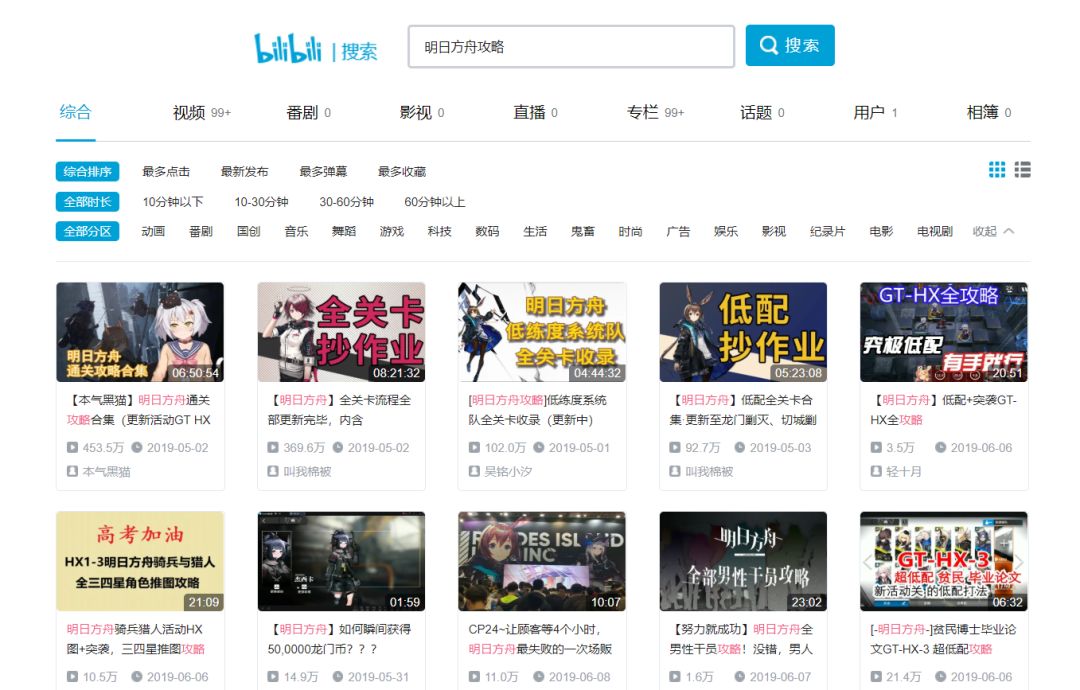This screenshot has height=690, width=1080.
Task: Filter by 纪录片 category
Action: [x=827, y=231]
